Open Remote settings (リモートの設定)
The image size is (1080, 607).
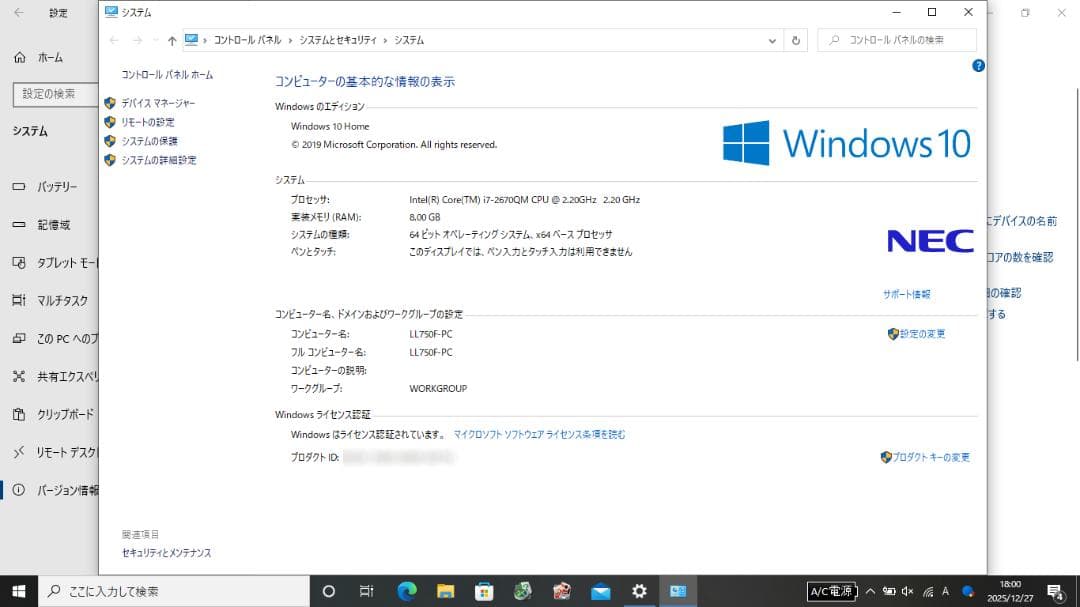pyautogui.click(x=148, y=122)
